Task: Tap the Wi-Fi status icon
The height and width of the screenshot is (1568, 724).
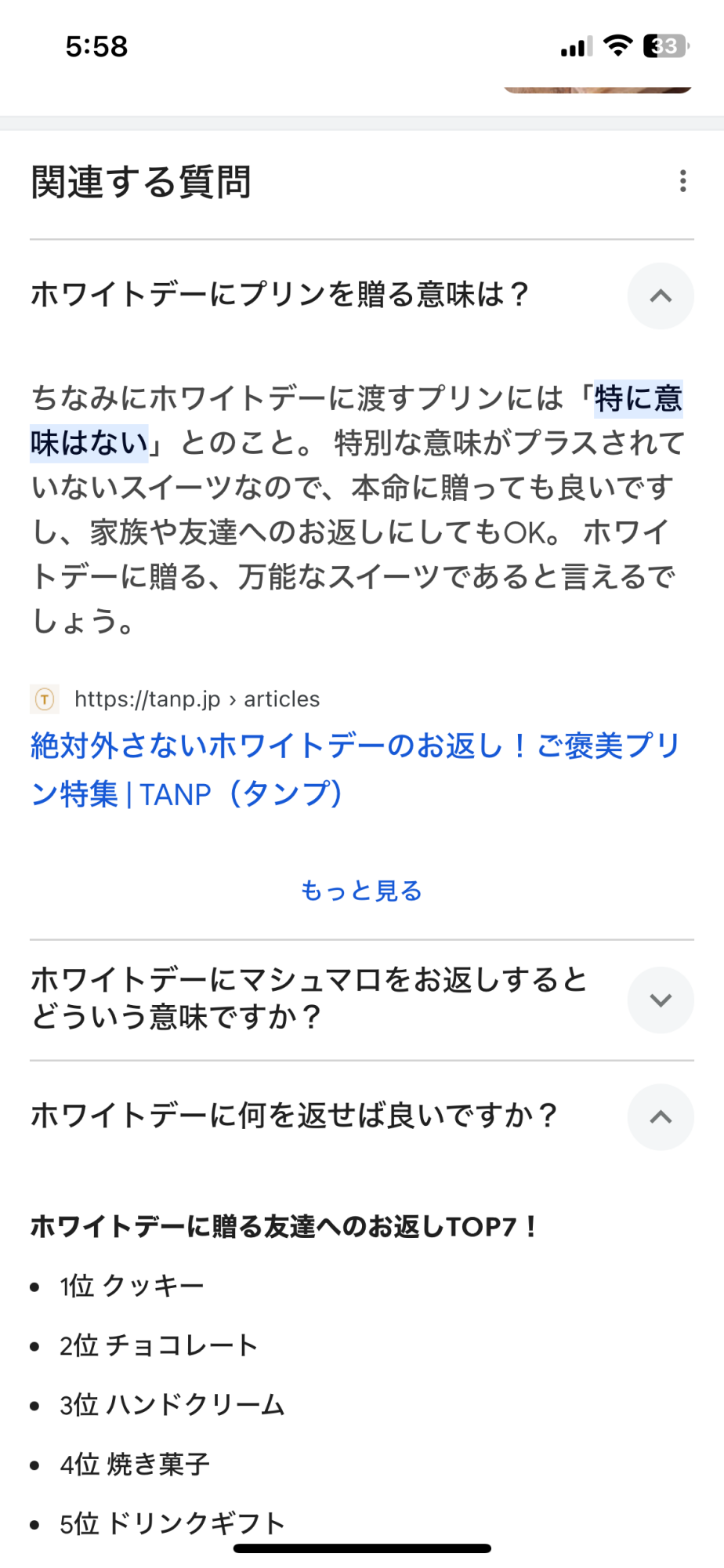Action: tap(618, 46)
